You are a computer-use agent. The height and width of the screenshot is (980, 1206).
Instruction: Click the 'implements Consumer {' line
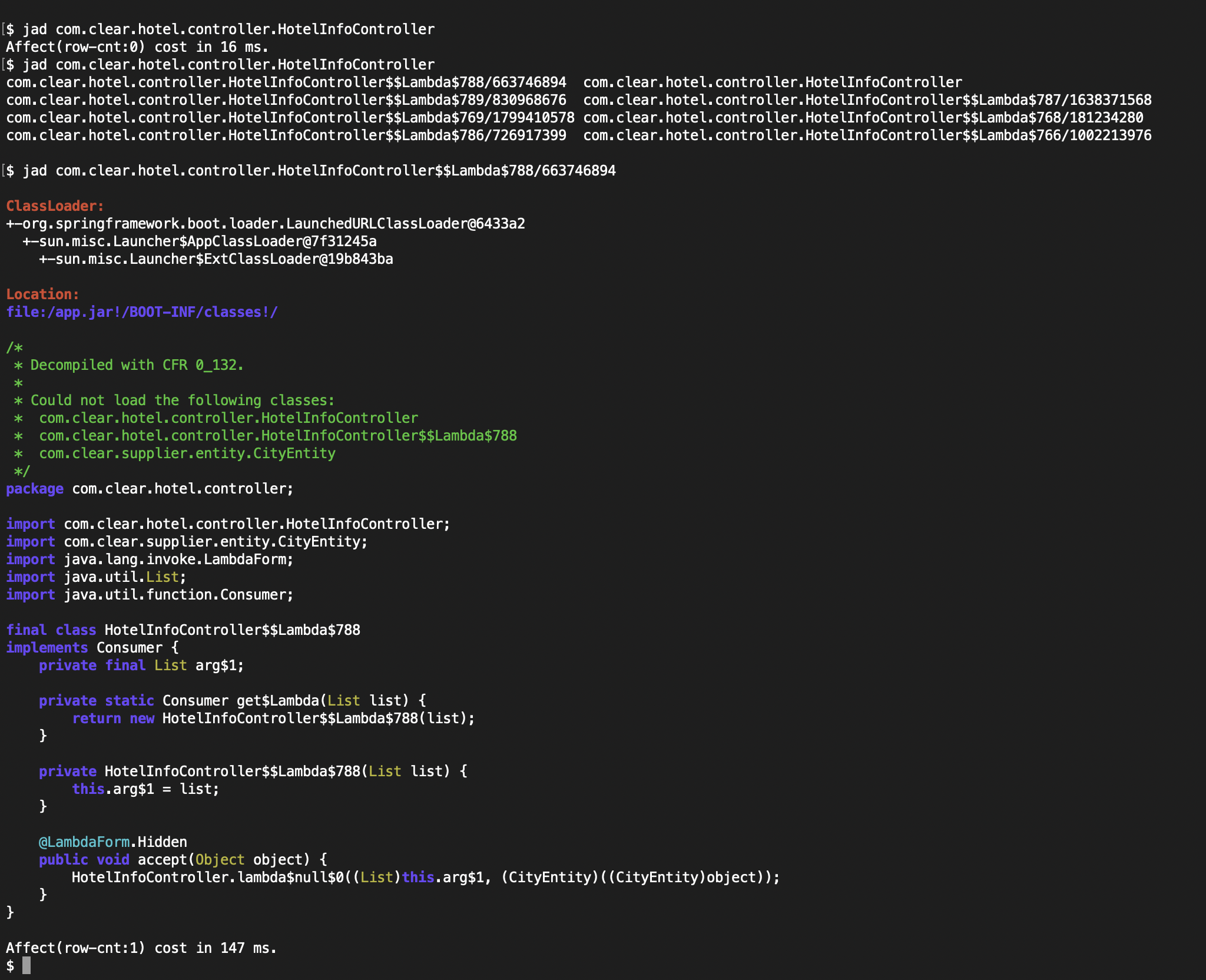92,648
